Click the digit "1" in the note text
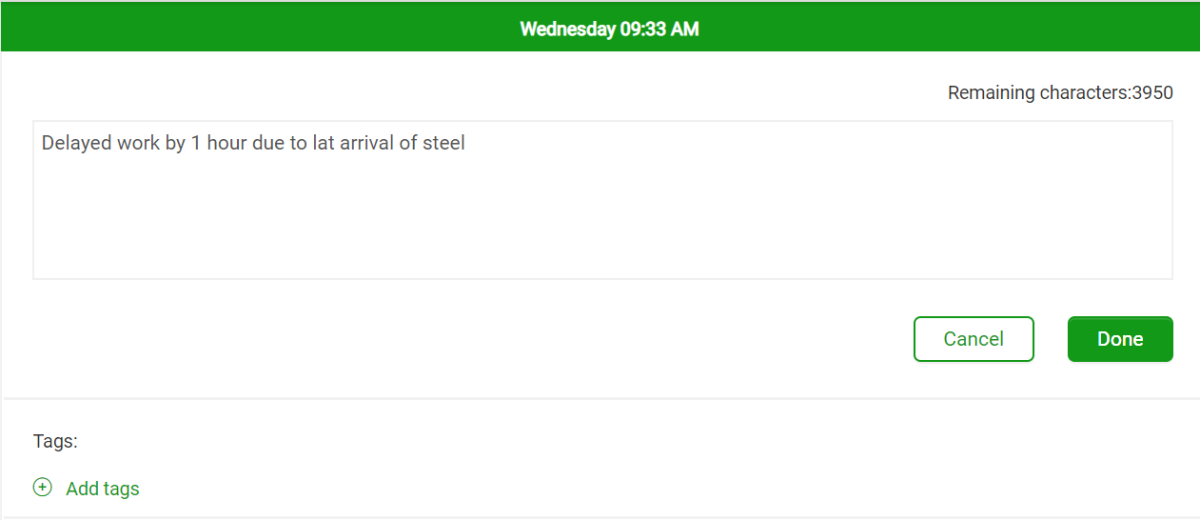Viewport: 1200px width, 520px height. pos(196,143)
